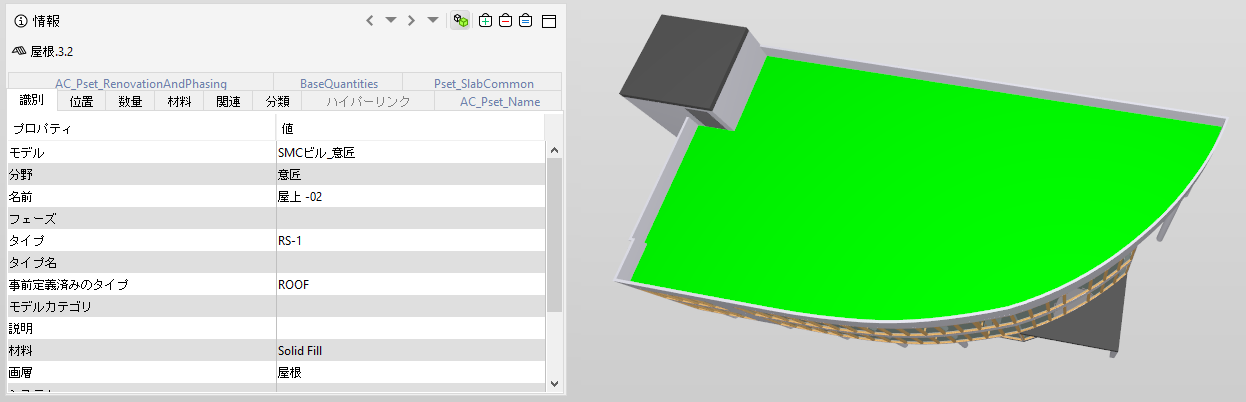Click the プロパティ column header
Image resolution: width=1246 pixels, height=402 pixels.
click(x=142, y=128)
